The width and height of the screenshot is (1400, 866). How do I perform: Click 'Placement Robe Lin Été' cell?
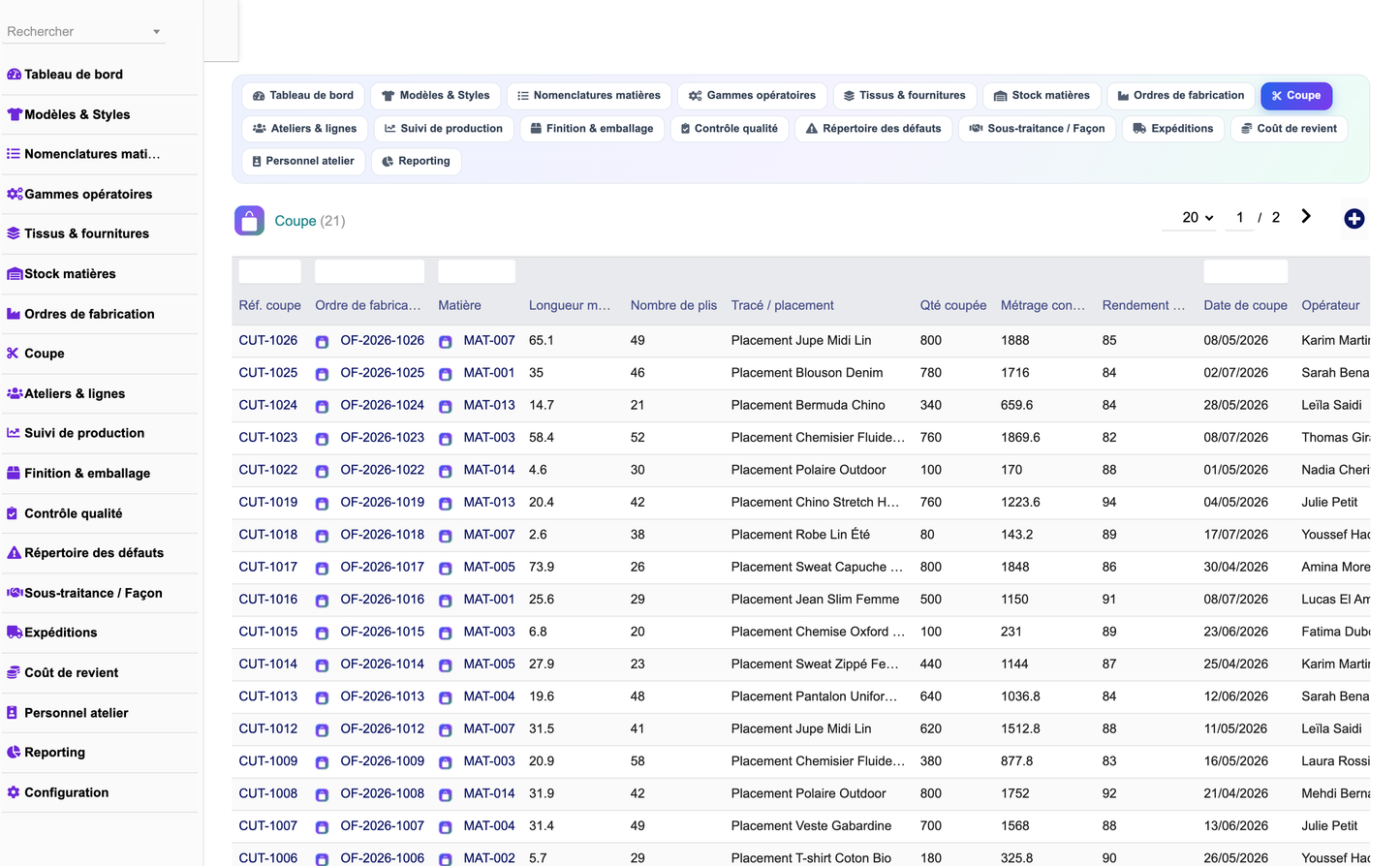800,535
